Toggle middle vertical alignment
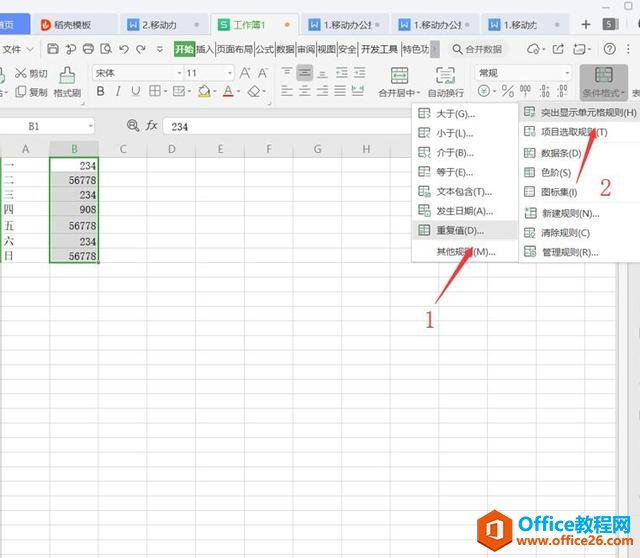The height and width of the screenshot is (558, 640). (304, 73)
